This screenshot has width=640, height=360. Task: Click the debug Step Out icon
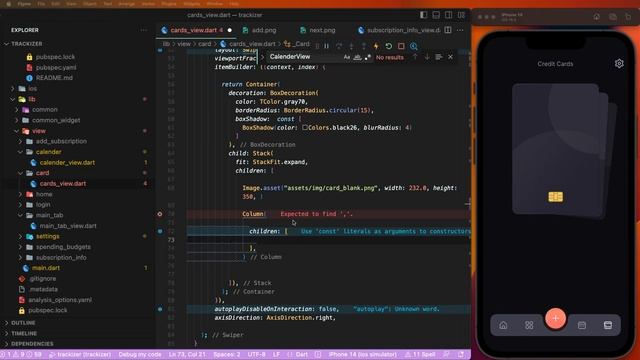[364, 46]
